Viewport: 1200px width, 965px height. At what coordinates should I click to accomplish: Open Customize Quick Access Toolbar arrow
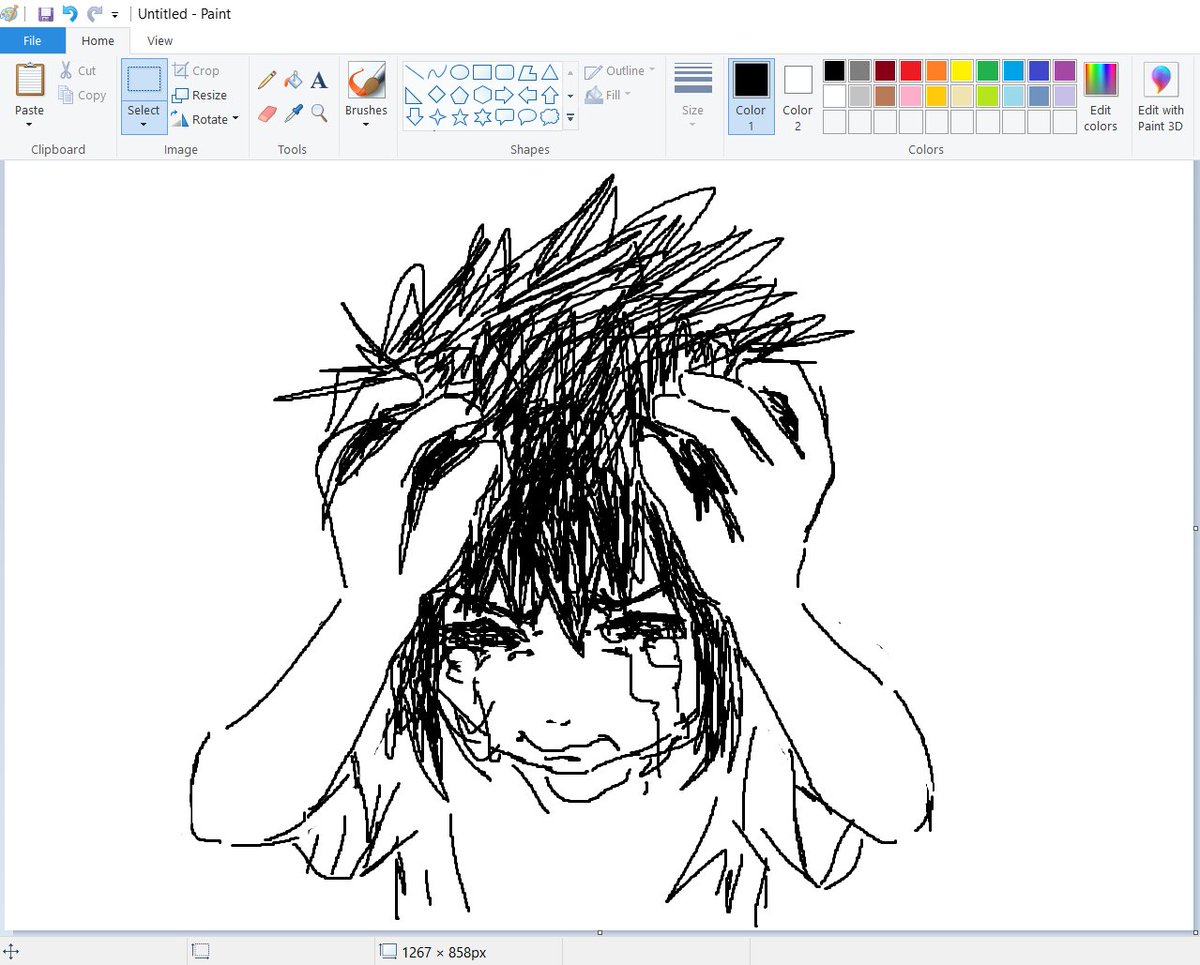[x=115, y=15]
